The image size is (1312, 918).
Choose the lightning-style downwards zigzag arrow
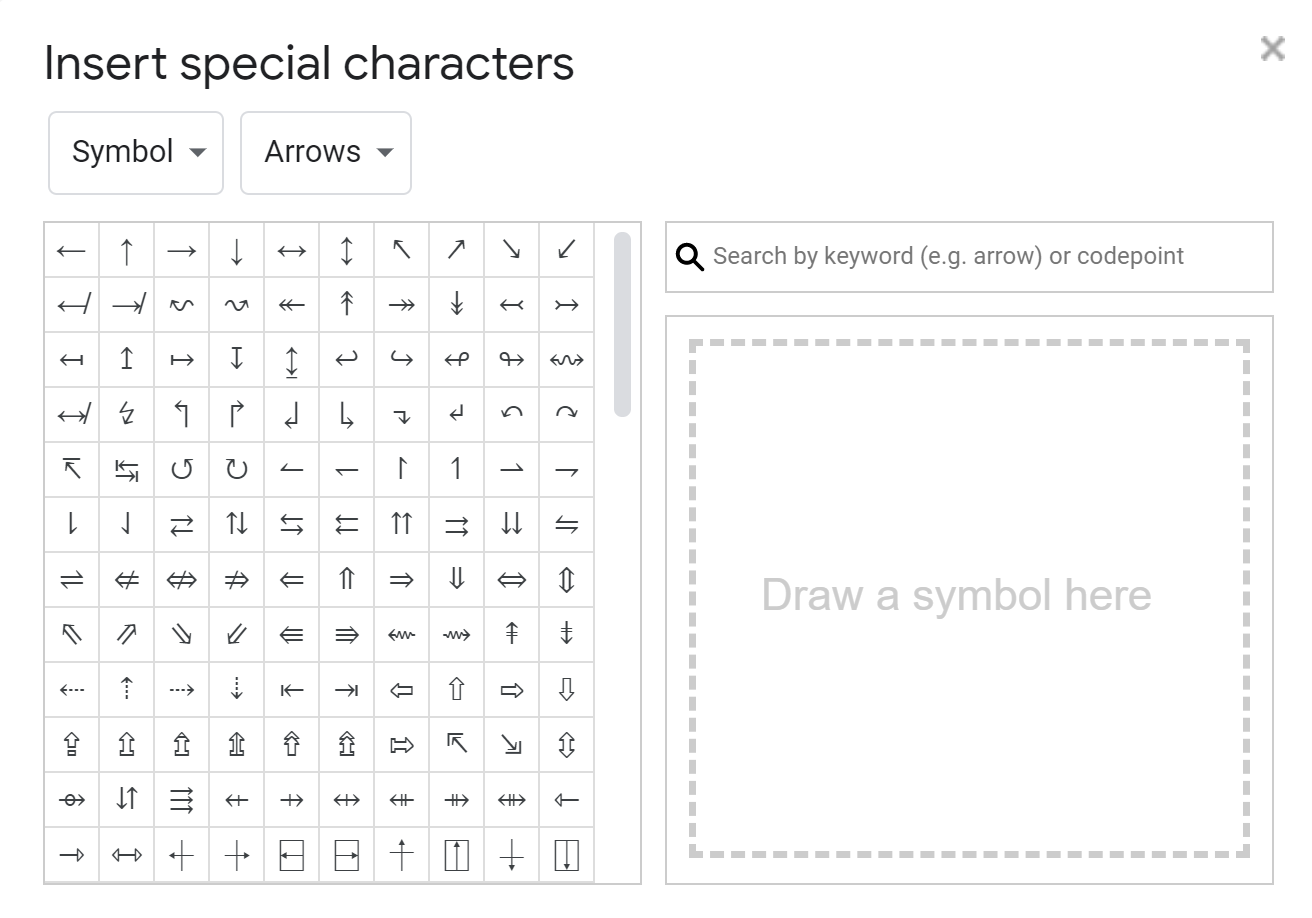[x=127, y=414]
